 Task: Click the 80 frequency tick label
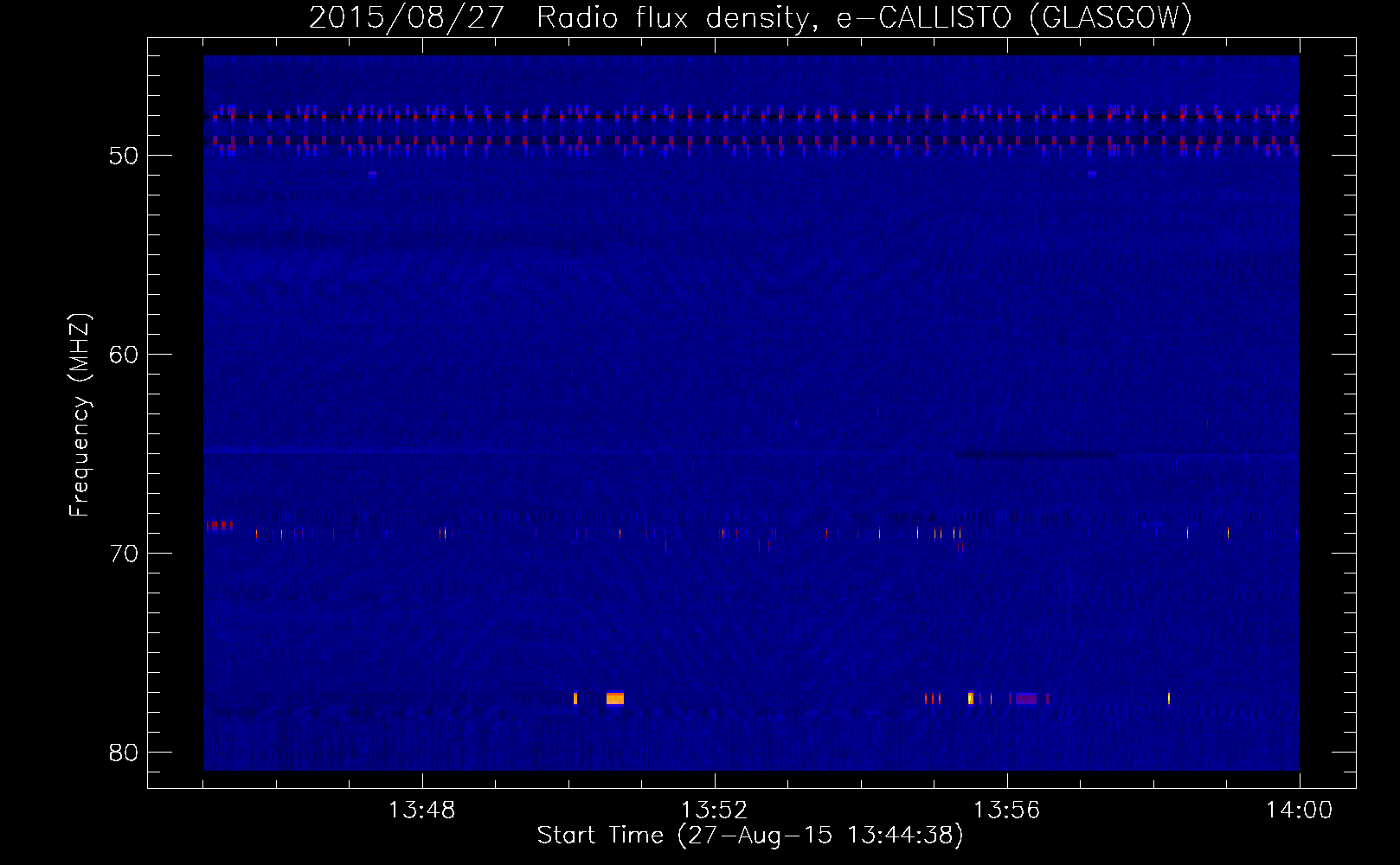pyautogui.click(x=124, y=753)
